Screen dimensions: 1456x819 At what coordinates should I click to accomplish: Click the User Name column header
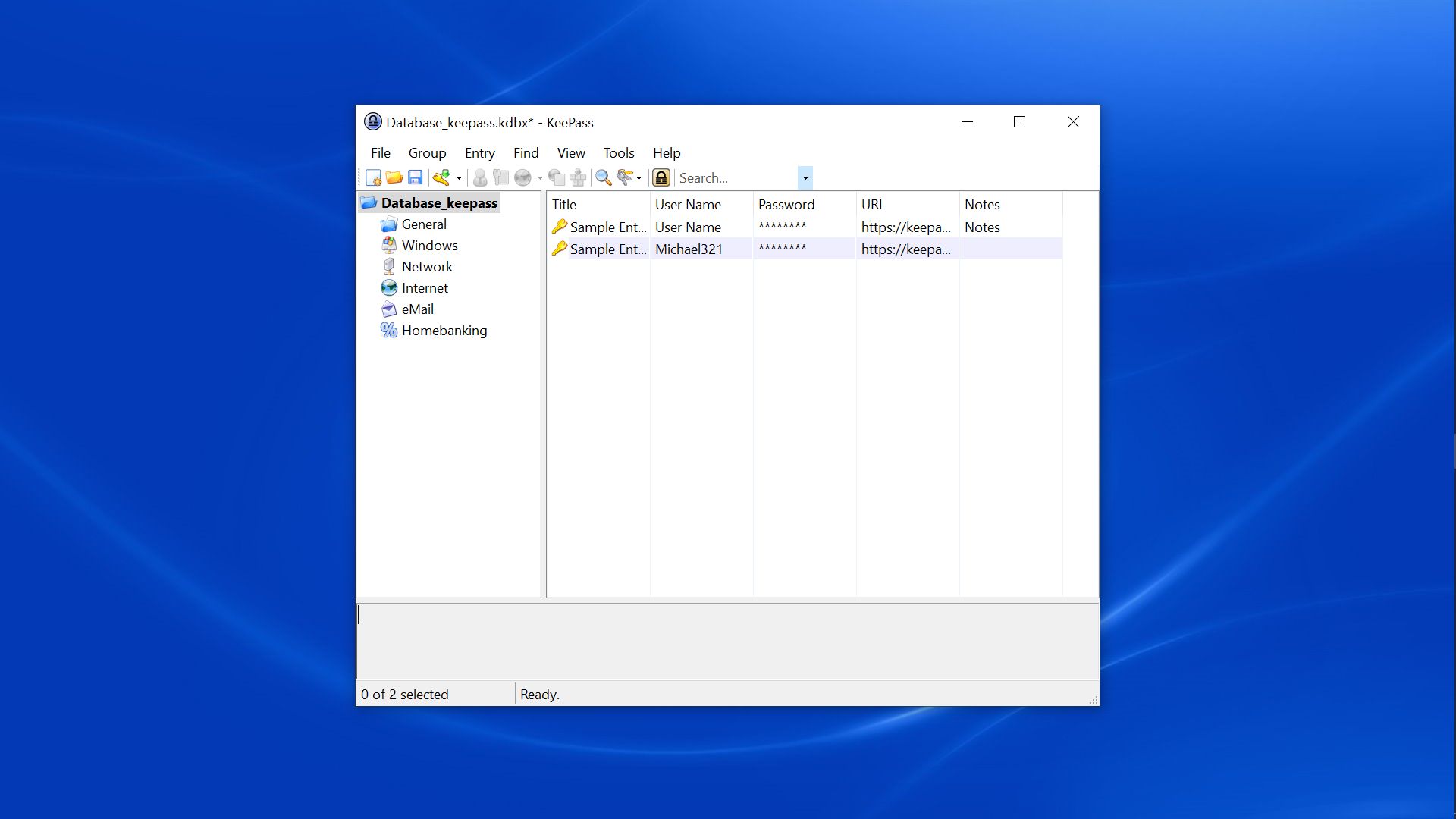[x=688, y=205]
